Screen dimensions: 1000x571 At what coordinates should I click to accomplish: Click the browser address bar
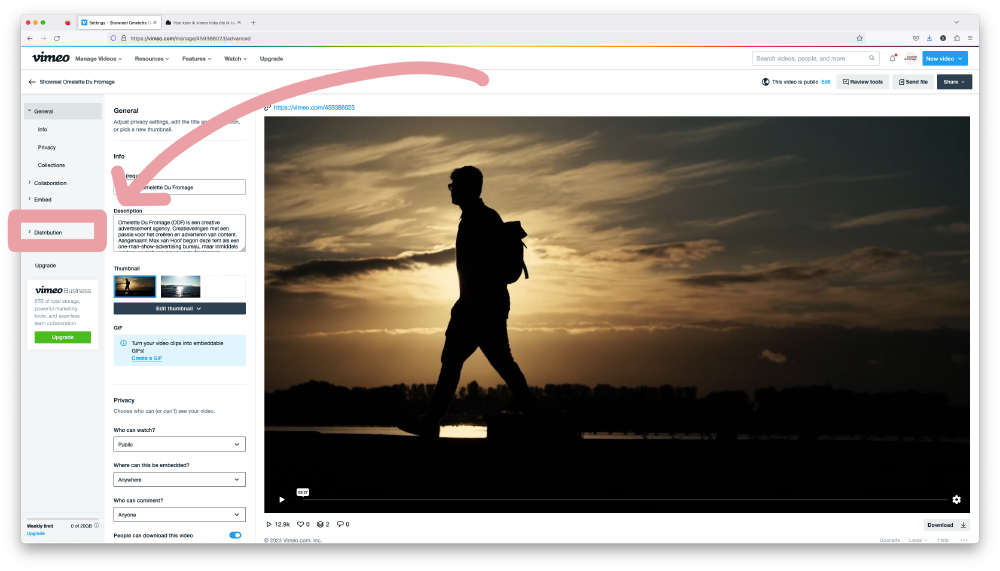(x=485, y=38)
